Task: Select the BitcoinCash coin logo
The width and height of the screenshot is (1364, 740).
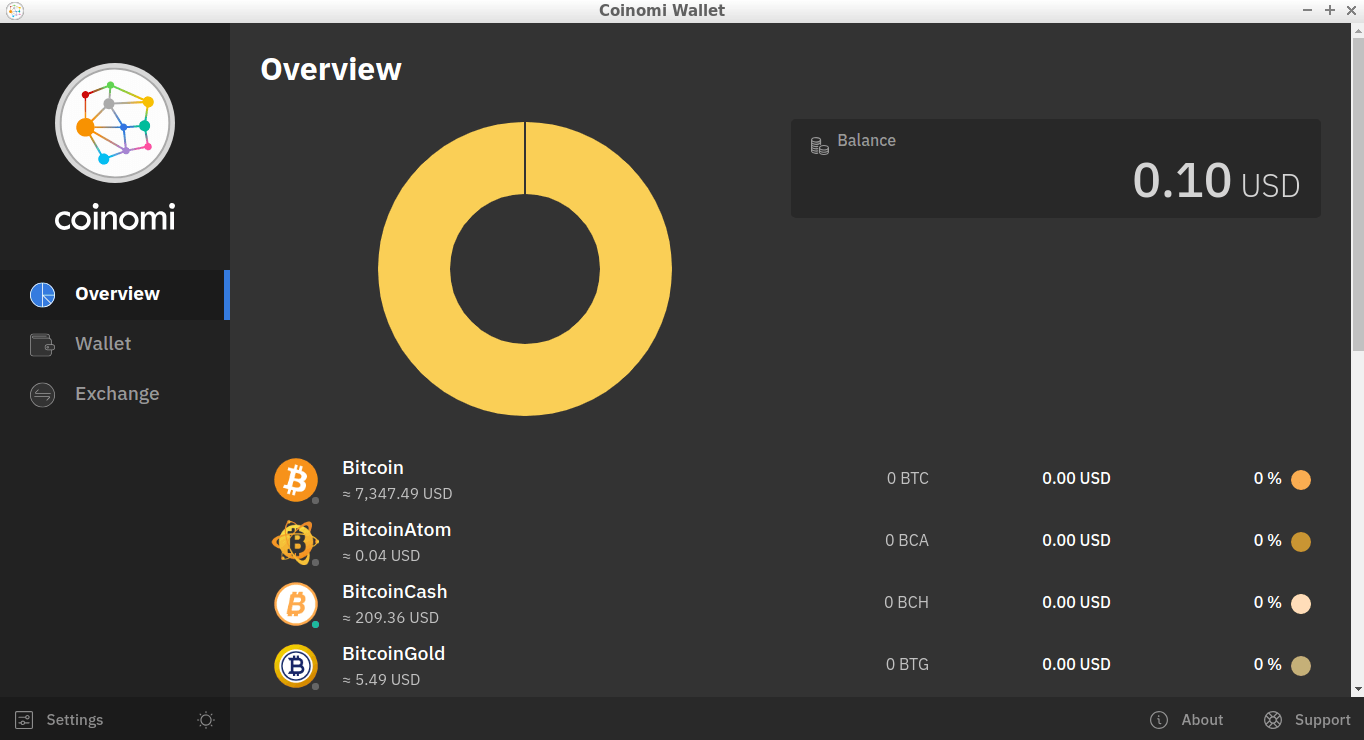Action: pos(296,604)
